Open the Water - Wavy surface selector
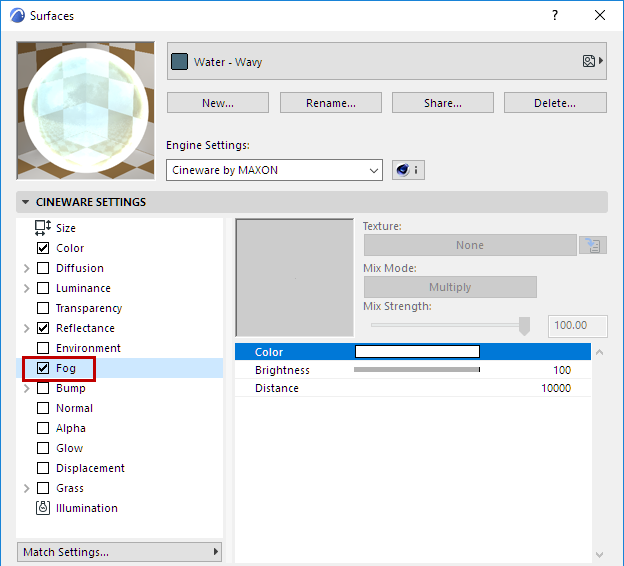Viewport: 624px width, 566px height. pos(387,61)
